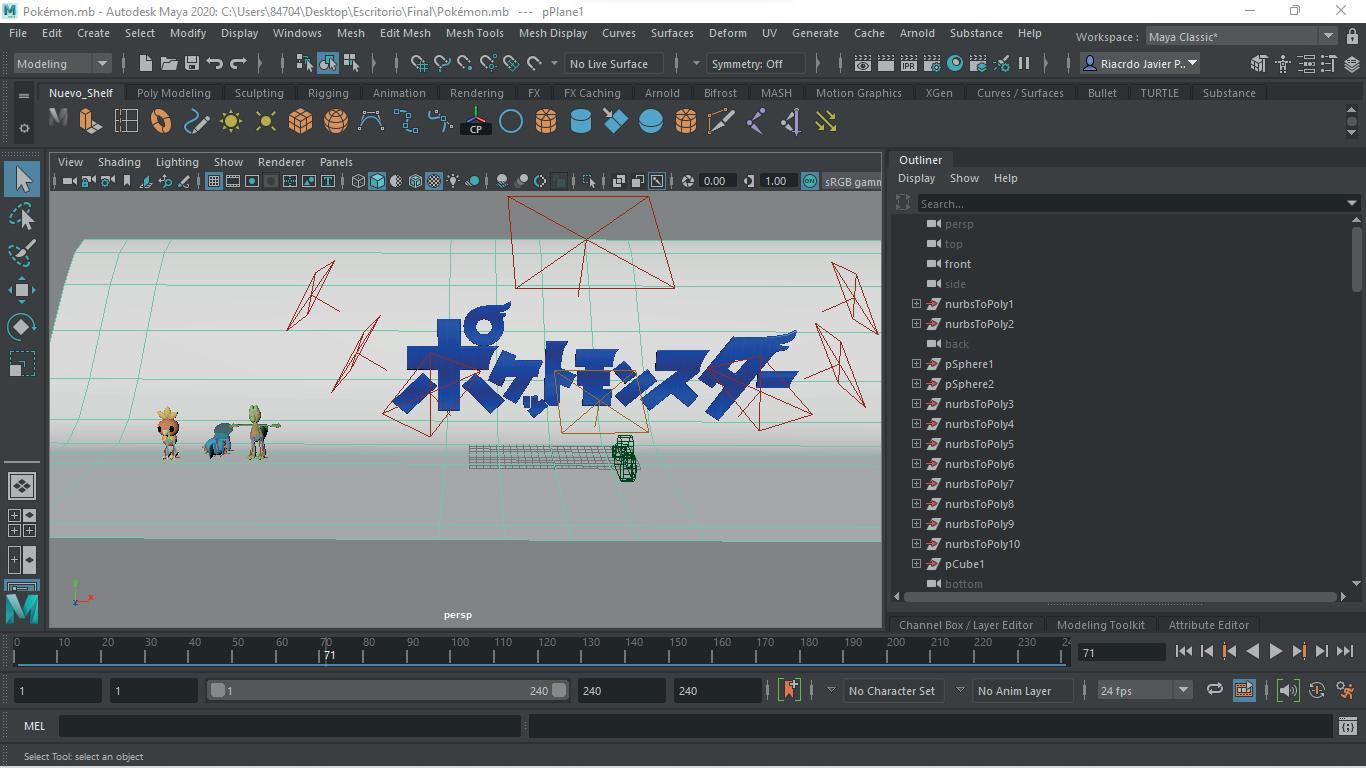This screenshot has width=1366, height=768.
Task: Undo the last action
Action: tap(215, 63)
